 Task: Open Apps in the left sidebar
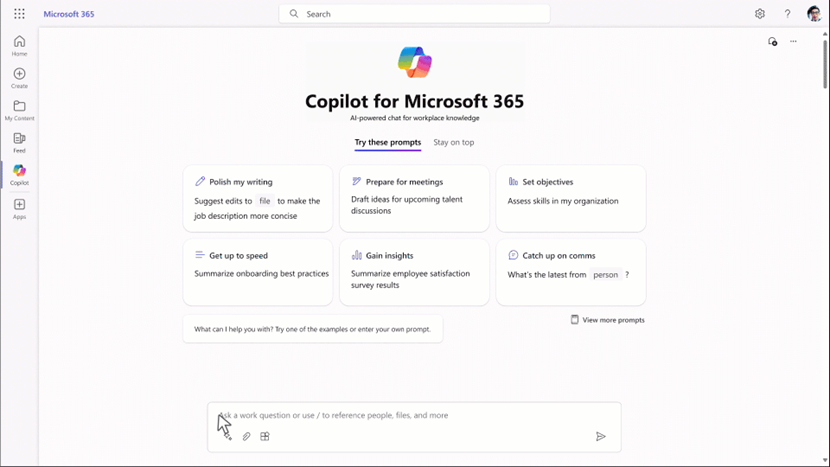click(19, 208)
